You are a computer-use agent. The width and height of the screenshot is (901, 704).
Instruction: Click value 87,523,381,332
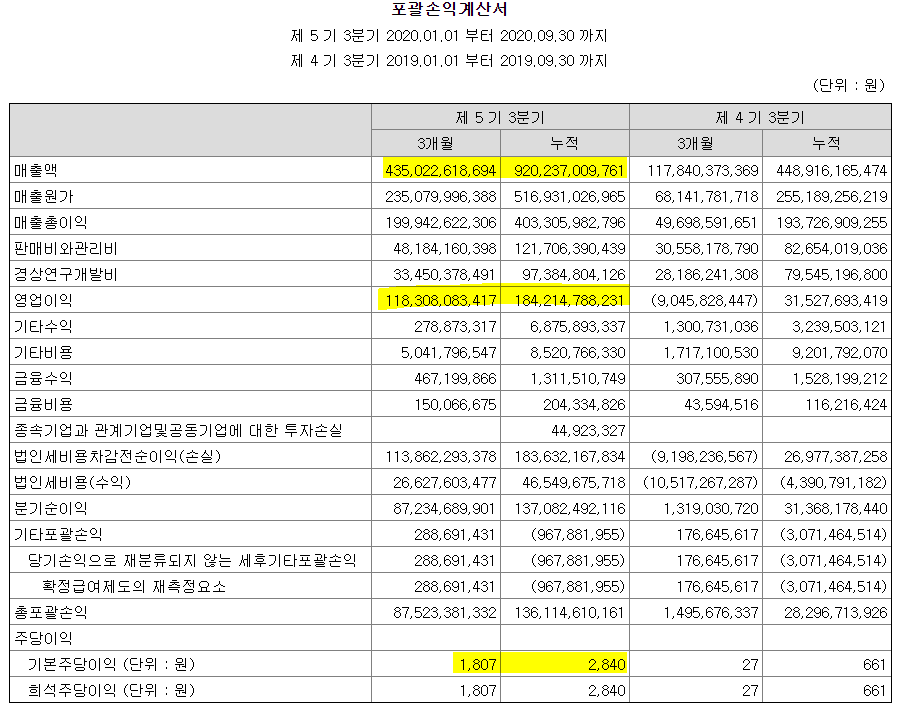click(x=445, y=612)
